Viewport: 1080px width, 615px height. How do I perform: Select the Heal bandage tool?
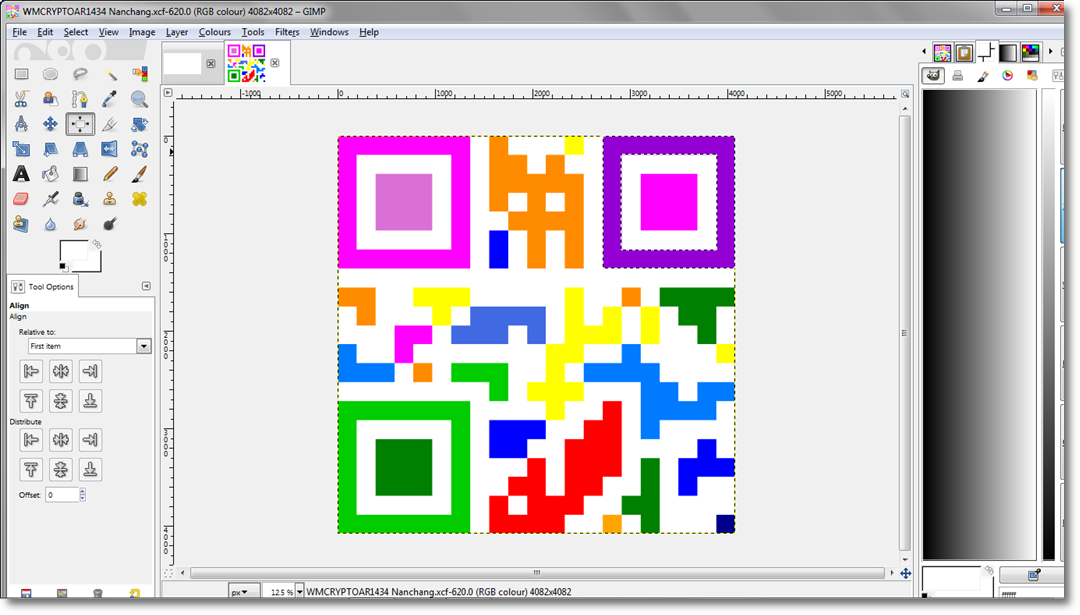[139, 199]
